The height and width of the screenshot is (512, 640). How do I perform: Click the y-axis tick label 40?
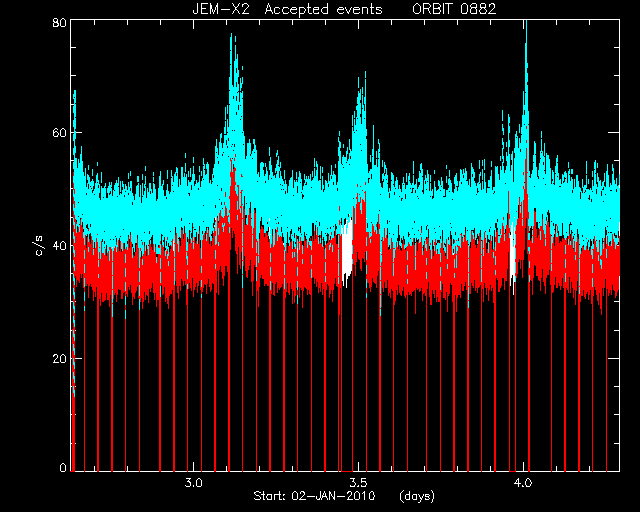[59, 245]
